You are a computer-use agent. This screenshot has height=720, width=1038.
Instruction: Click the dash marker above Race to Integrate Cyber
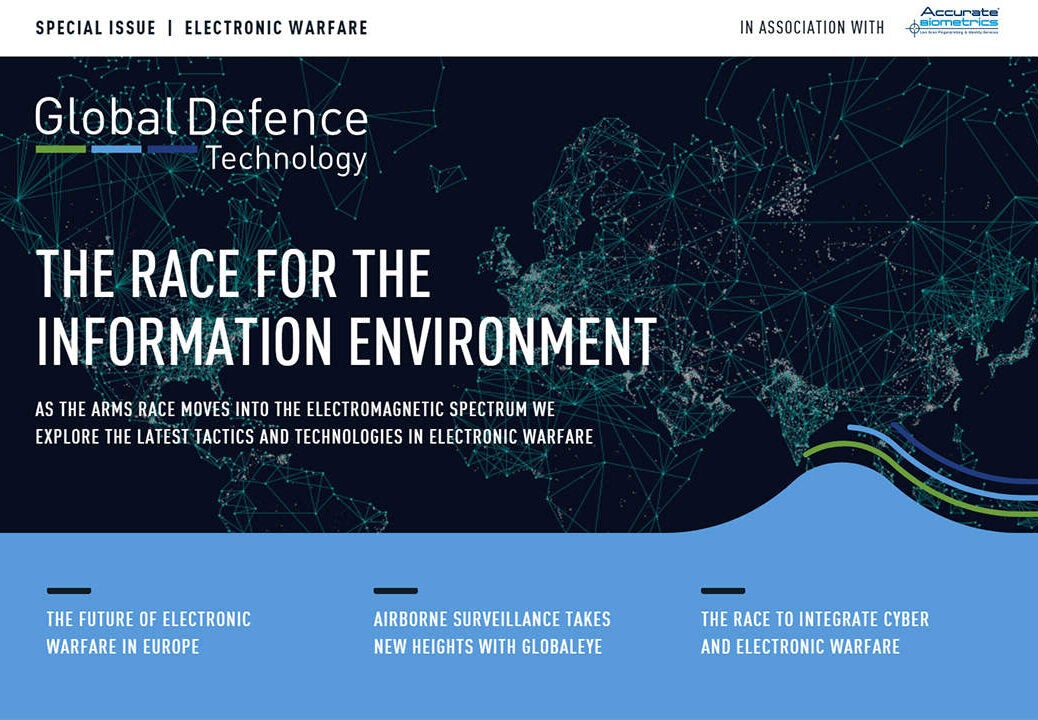pos(722,591)
